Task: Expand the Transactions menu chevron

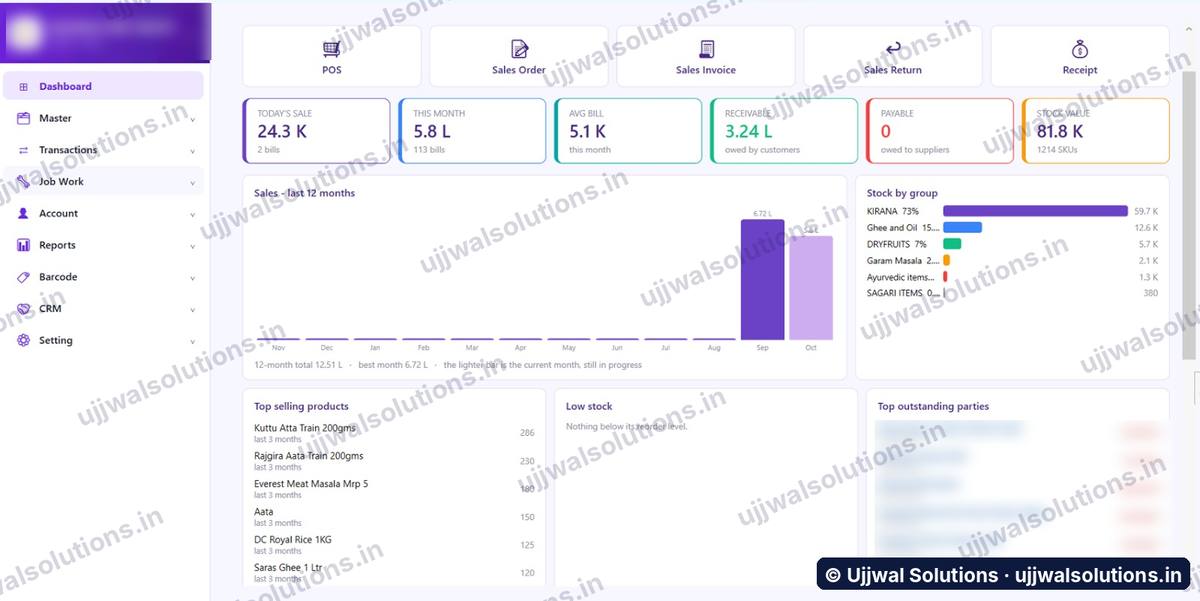Action: pos(192,152)
